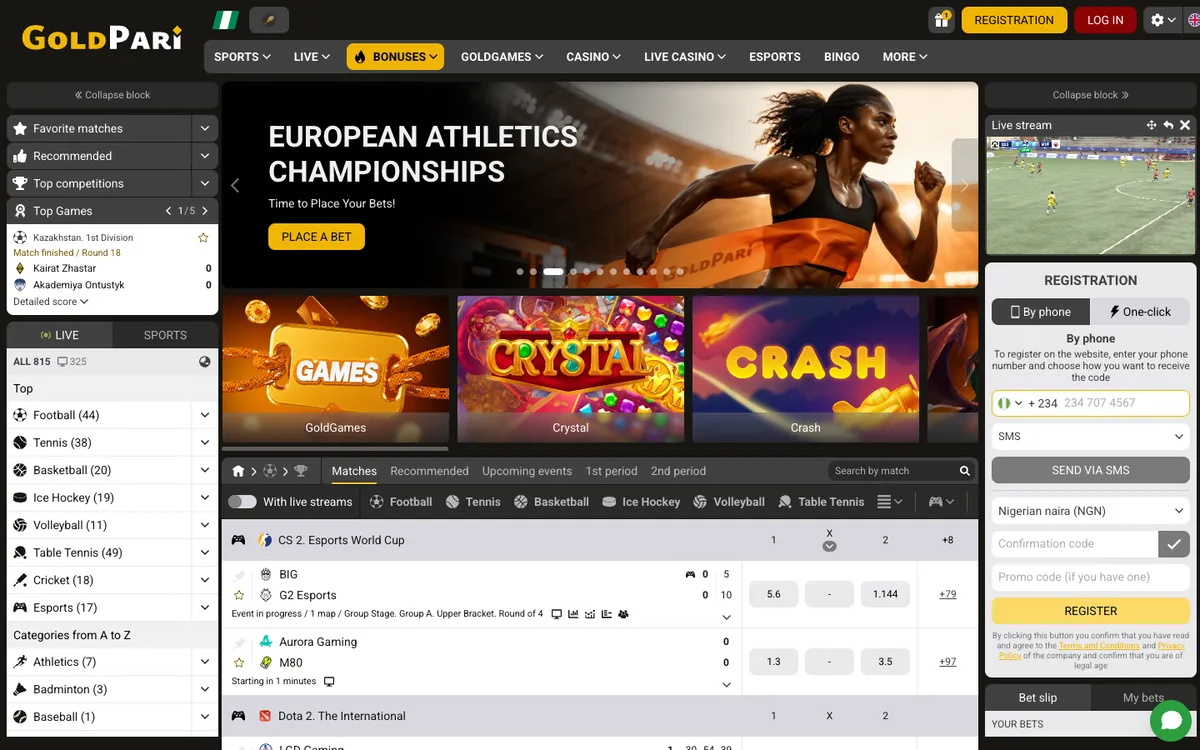Go to ESPORTS page
The image size is (1200, 750).
tap(775, 57)
